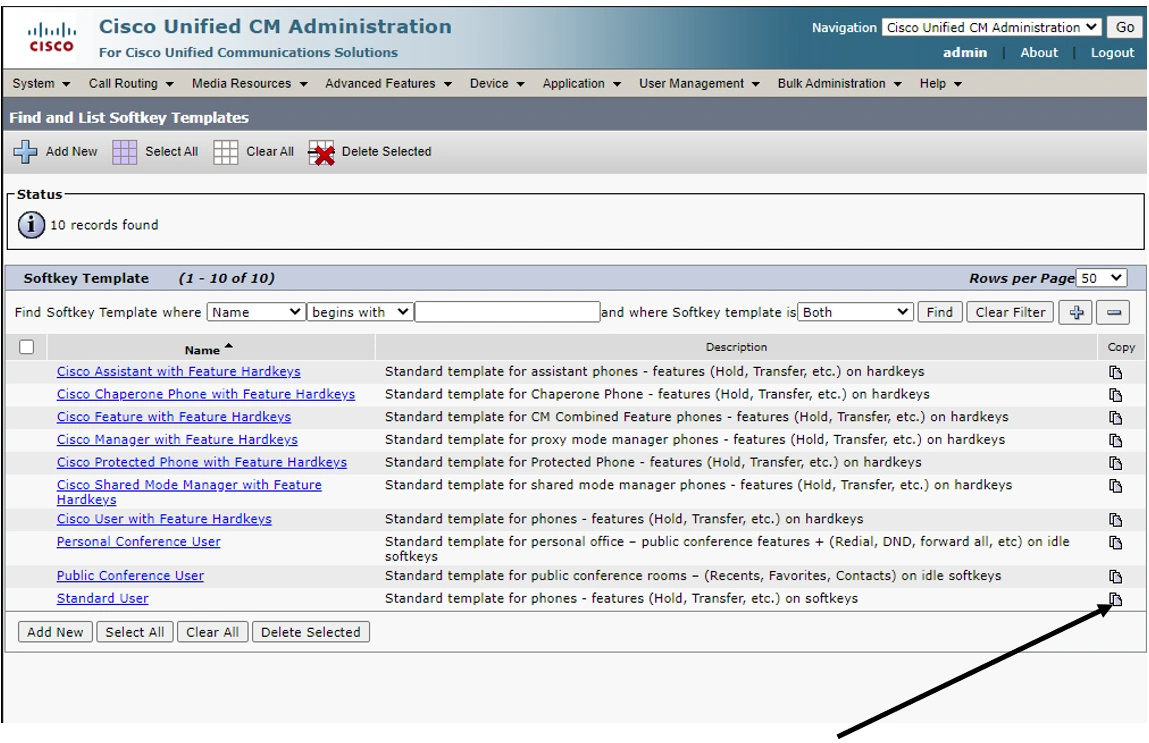Click the '10 records found' status text
The image size is (1149, 743).
click(104, 225)
